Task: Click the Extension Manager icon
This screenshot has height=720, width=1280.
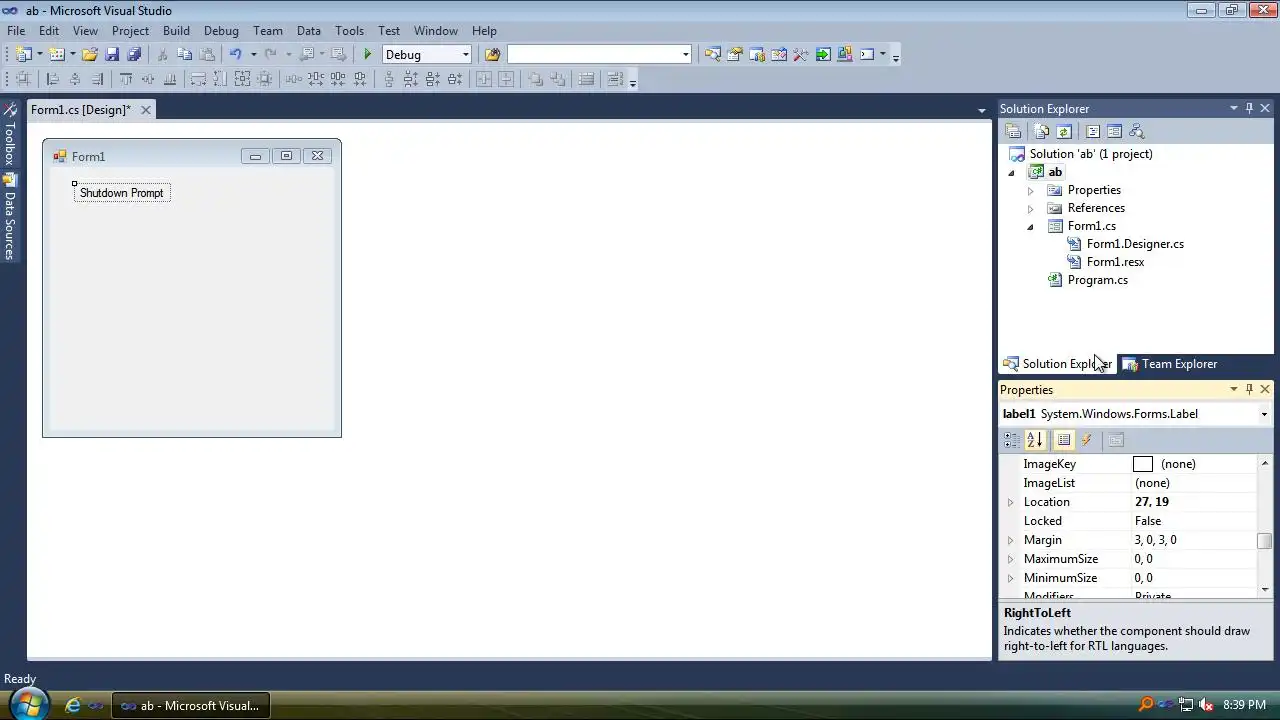Action: (x=844, y=54)
